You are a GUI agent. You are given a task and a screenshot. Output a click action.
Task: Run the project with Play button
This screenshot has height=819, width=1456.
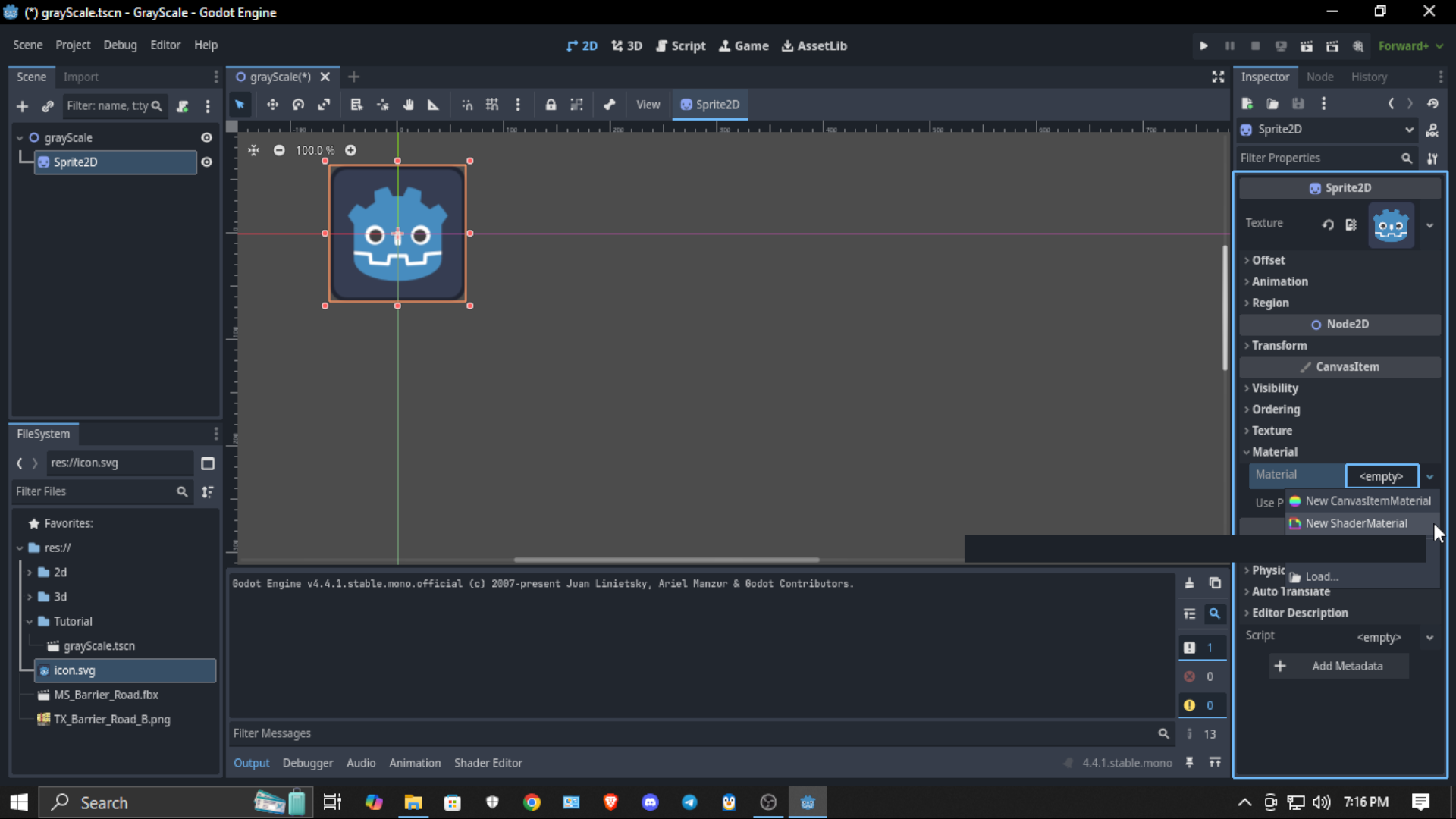coord(1203,46)
